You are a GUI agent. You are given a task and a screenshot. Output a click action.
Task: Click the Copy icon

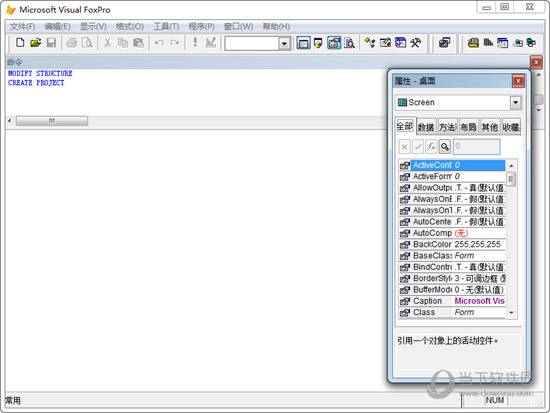coord(123,43)
